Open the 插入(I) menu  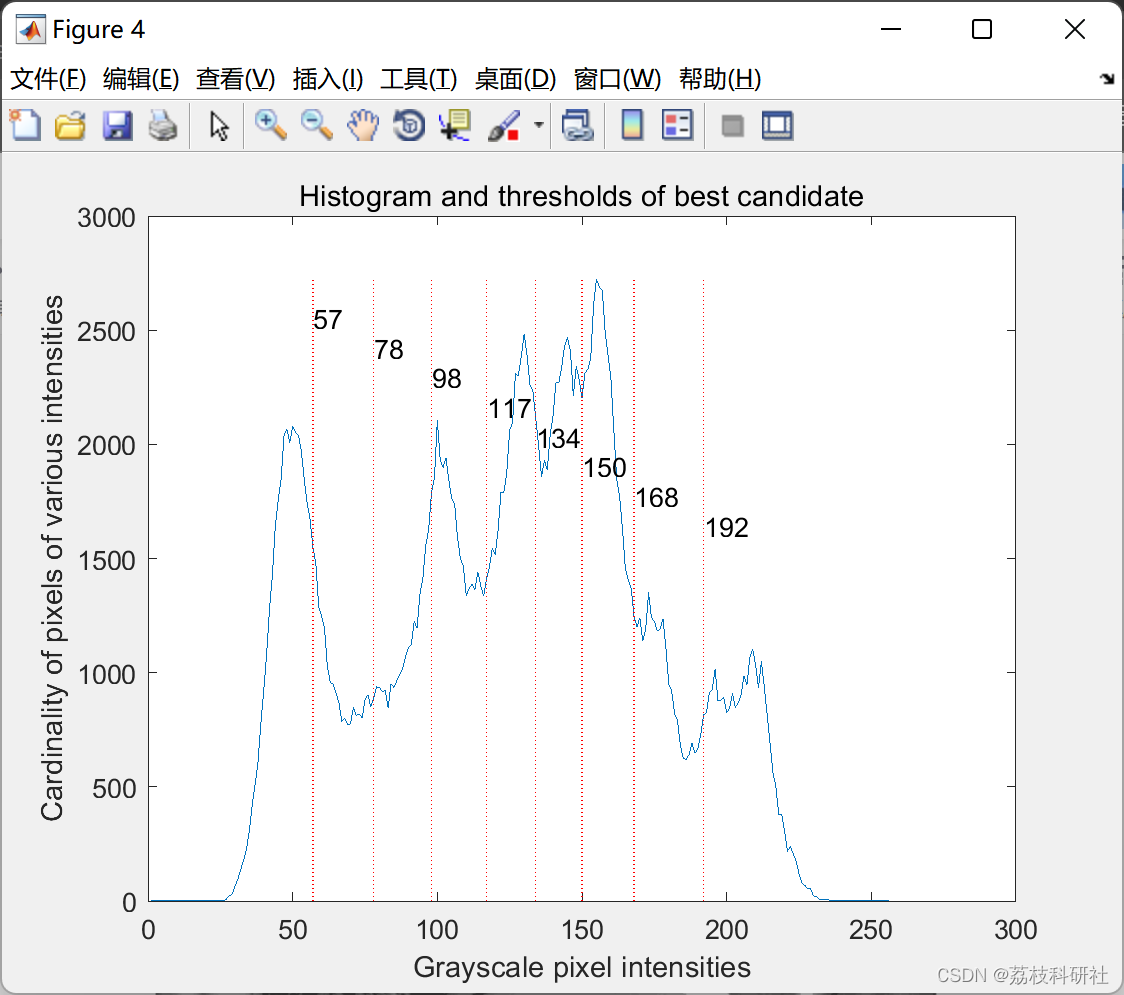point(328,79)
